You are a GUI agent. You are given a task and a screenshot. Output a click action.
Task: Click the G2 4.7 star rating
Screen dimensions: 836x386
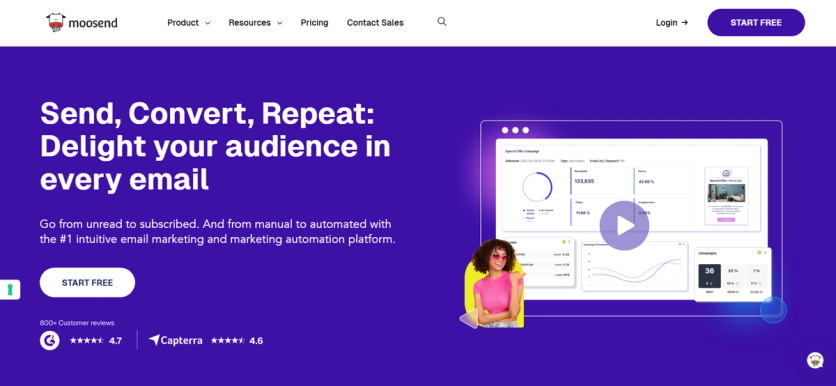(96, 341)
